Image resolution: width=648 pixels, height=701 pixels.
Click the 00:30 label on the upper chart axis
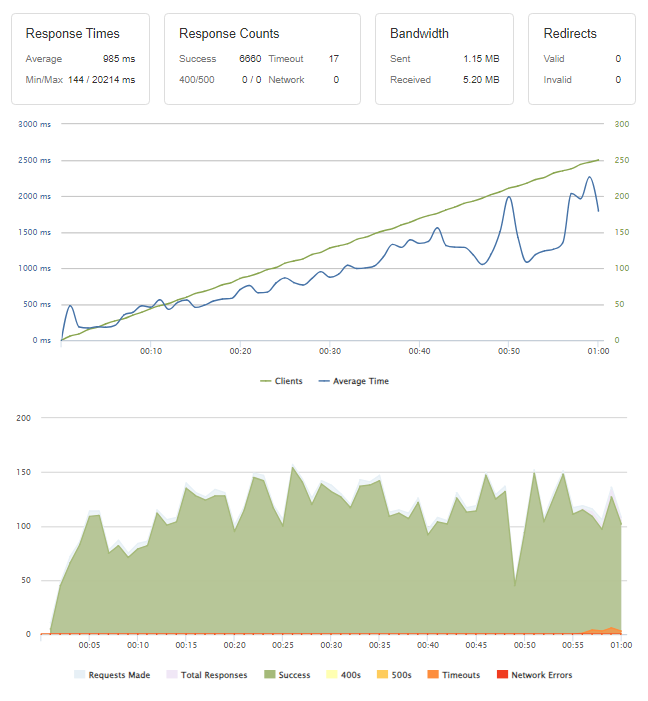(x=330, y=351)
